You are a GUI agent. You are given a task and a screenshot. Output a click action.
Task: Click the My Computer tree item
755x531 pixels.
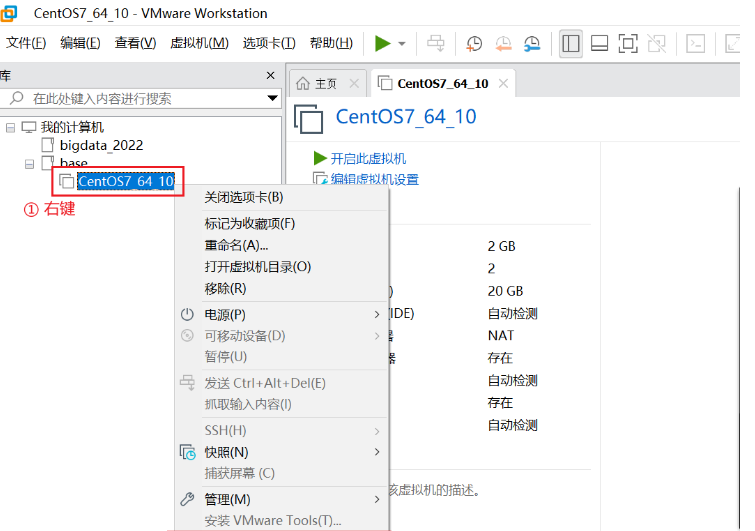[72, 127]
